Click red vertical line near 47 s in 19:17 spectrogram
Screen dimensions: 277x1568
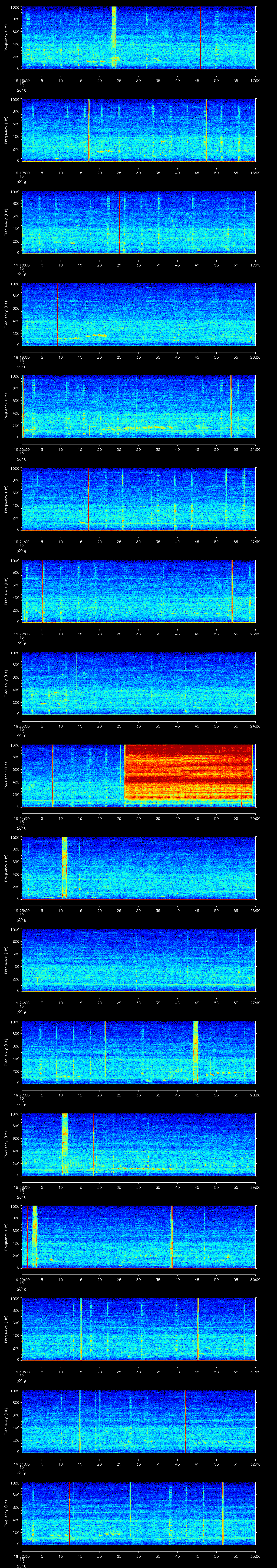[x=206, y=130]
